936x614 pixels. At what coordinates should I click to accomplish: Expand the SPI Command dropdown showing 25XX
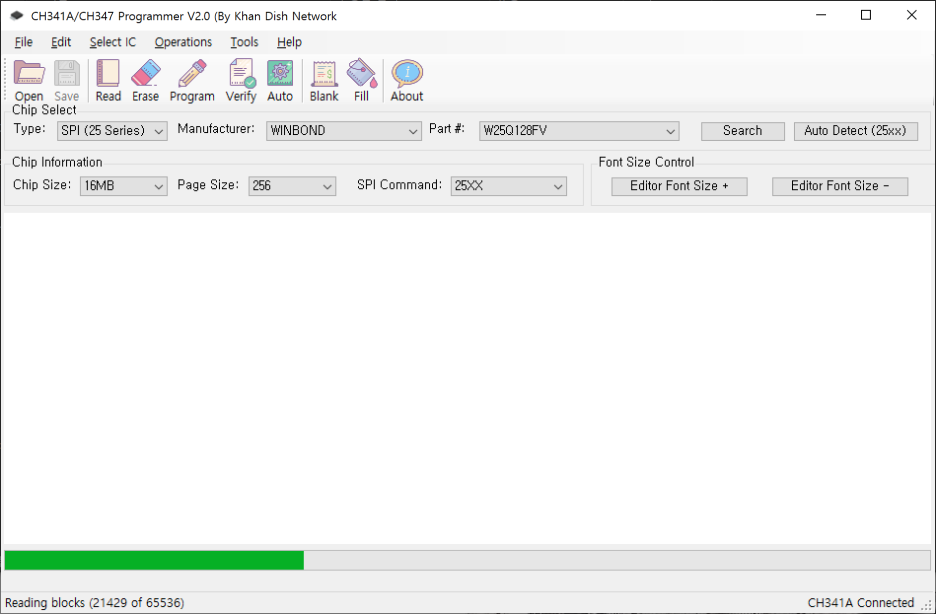pyautogui.click(x=509, y=186)
